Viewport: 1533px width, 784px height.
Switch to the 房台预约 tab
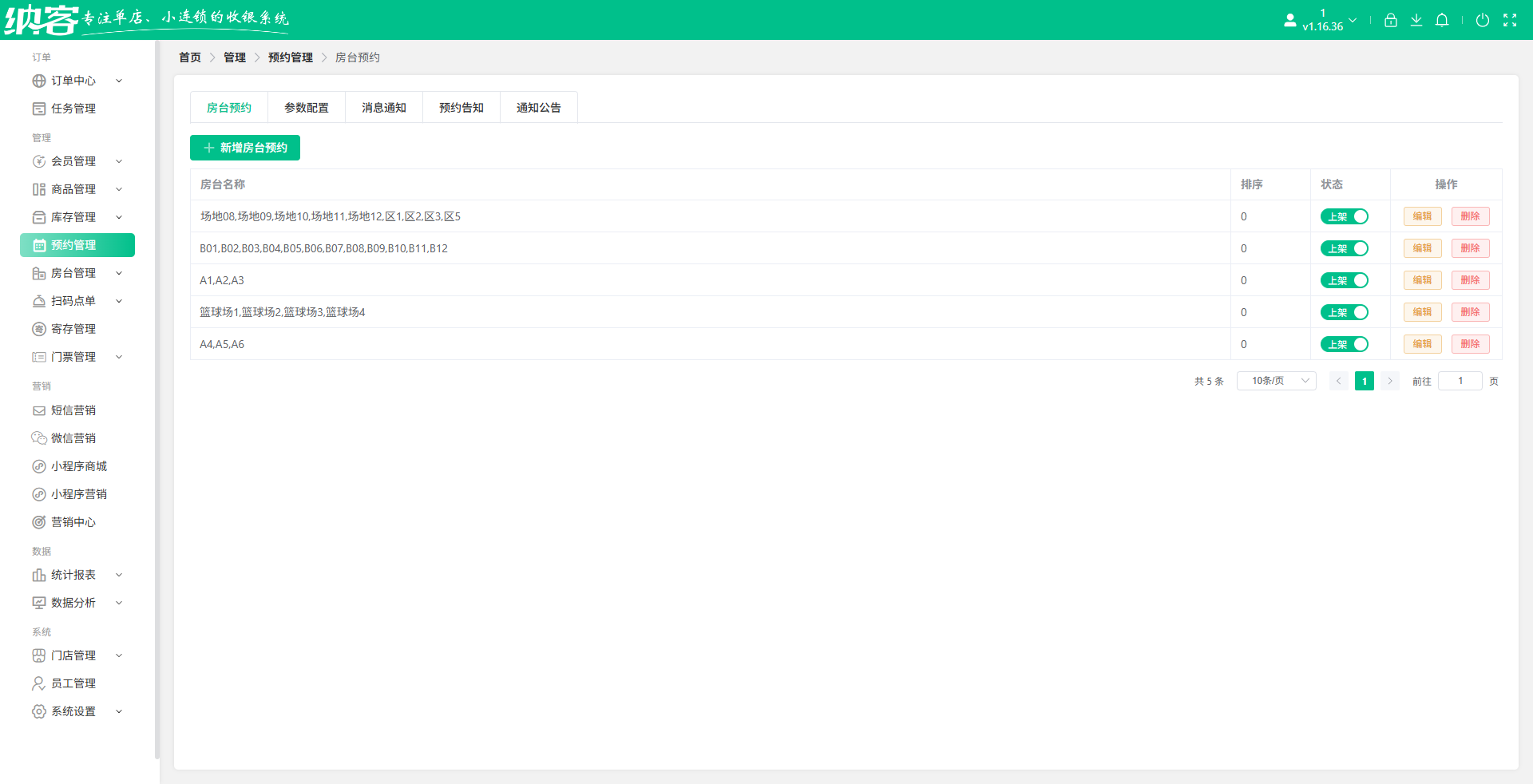(229, 108)
